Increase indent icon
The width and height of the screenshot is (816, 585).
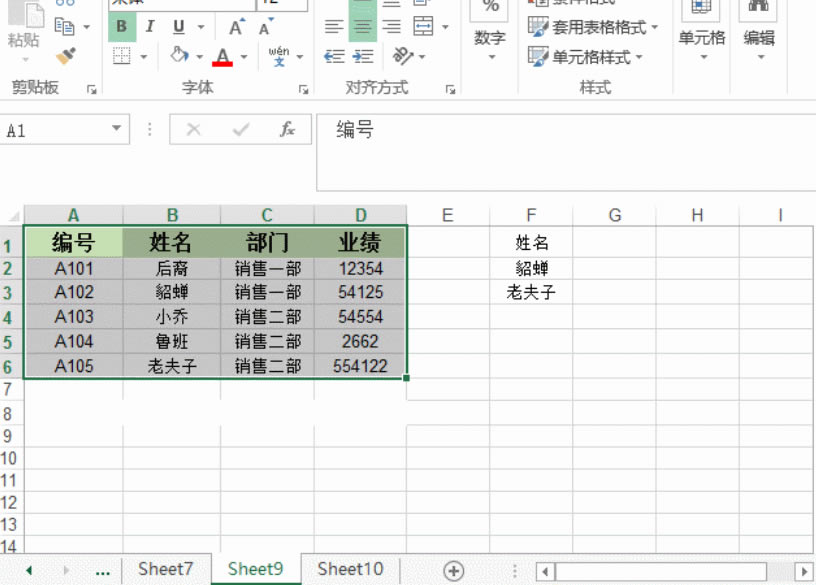pyautogui.click(x=363, y=56)
